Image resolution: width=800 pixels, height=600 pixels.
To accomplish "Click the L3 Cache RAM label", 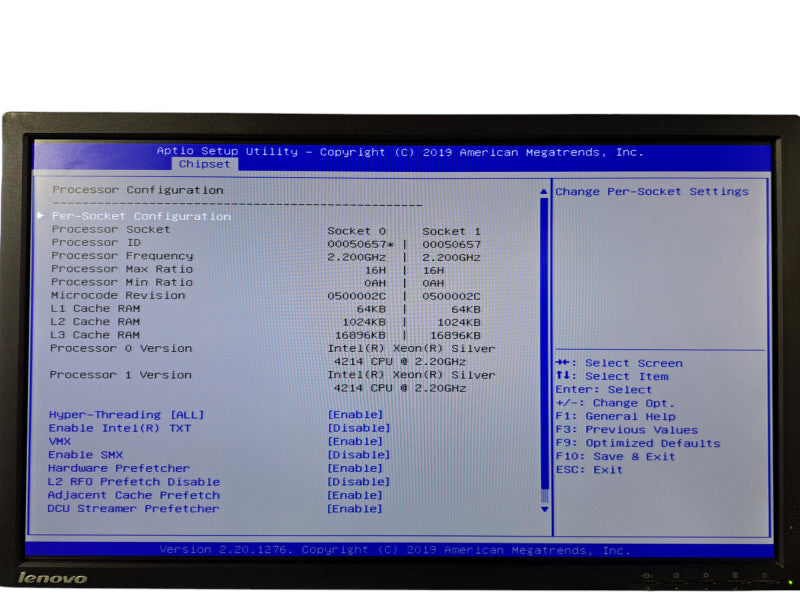I will point(95,335).
